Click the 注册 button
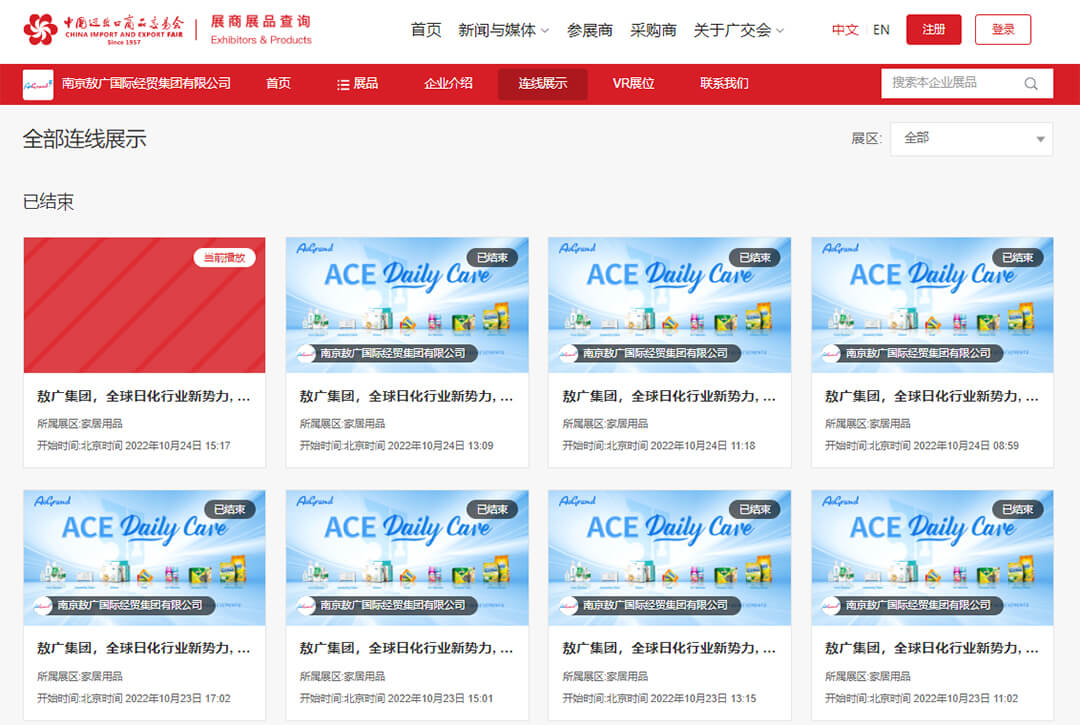This screenshot has width=1080, height=725. tap(933, 30)
